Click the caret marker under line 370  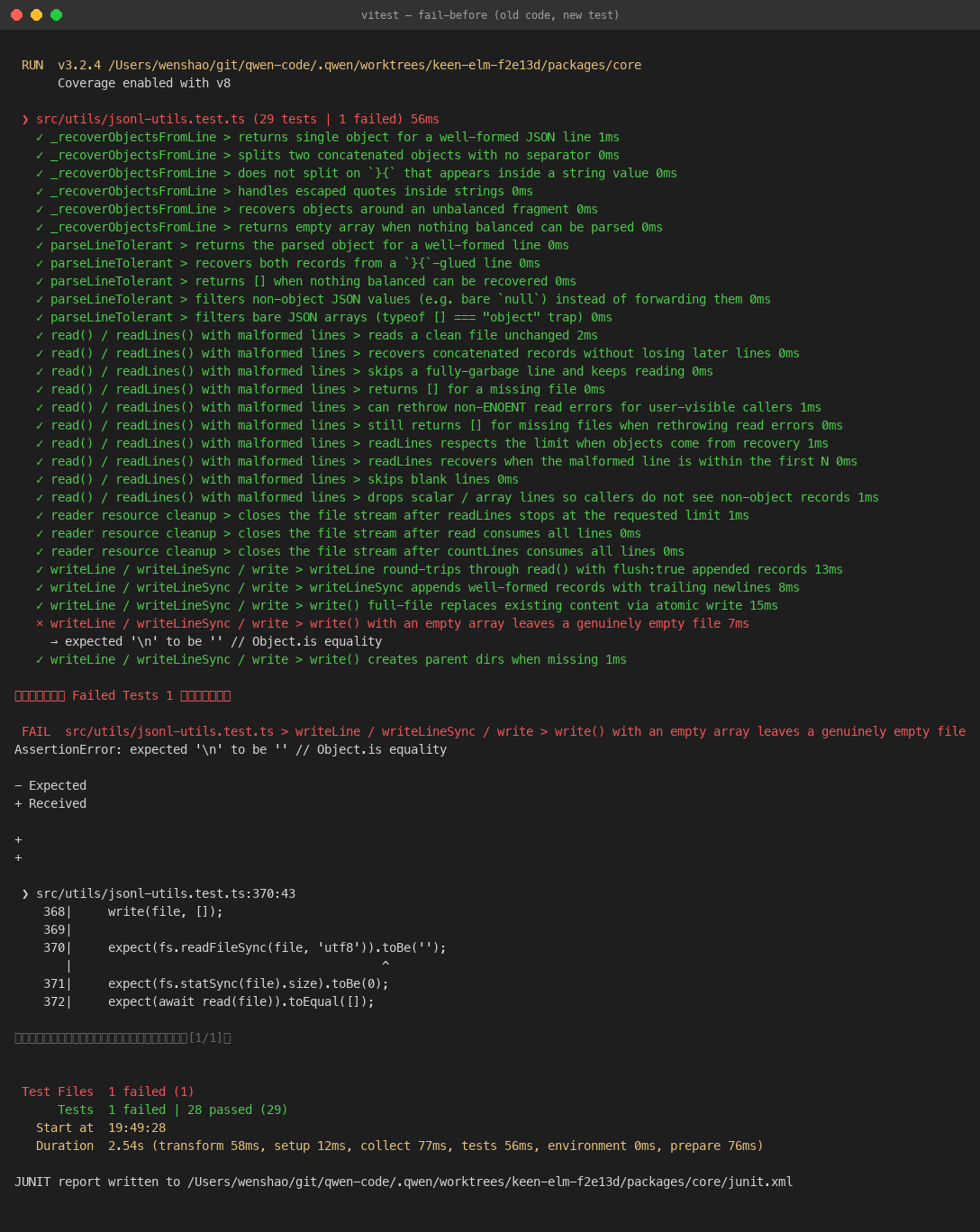386,965
